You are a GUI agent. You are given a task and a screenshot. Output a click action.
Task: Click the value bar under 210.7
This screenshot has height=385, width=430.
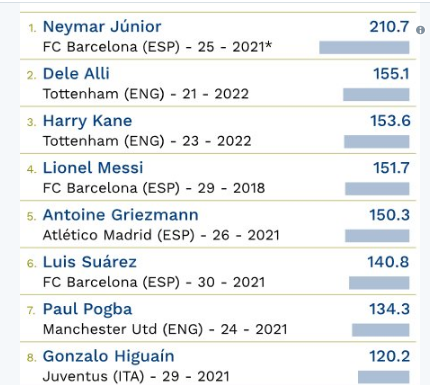tap(364, 47)
